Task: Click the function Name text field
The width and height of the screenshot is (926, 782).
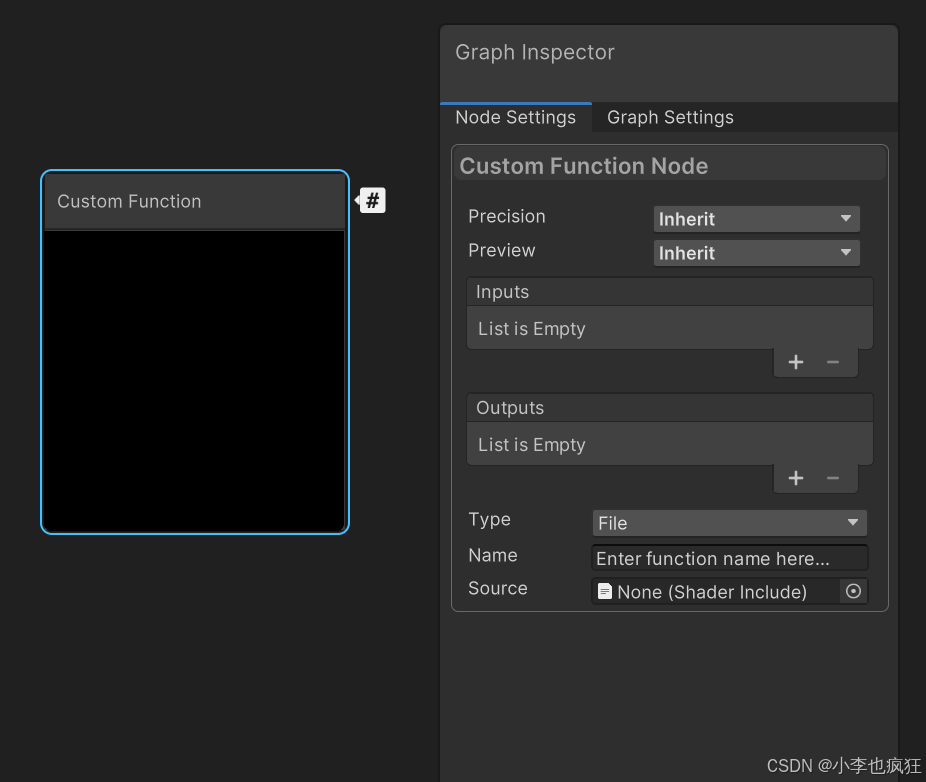Action: click(729, 558)
